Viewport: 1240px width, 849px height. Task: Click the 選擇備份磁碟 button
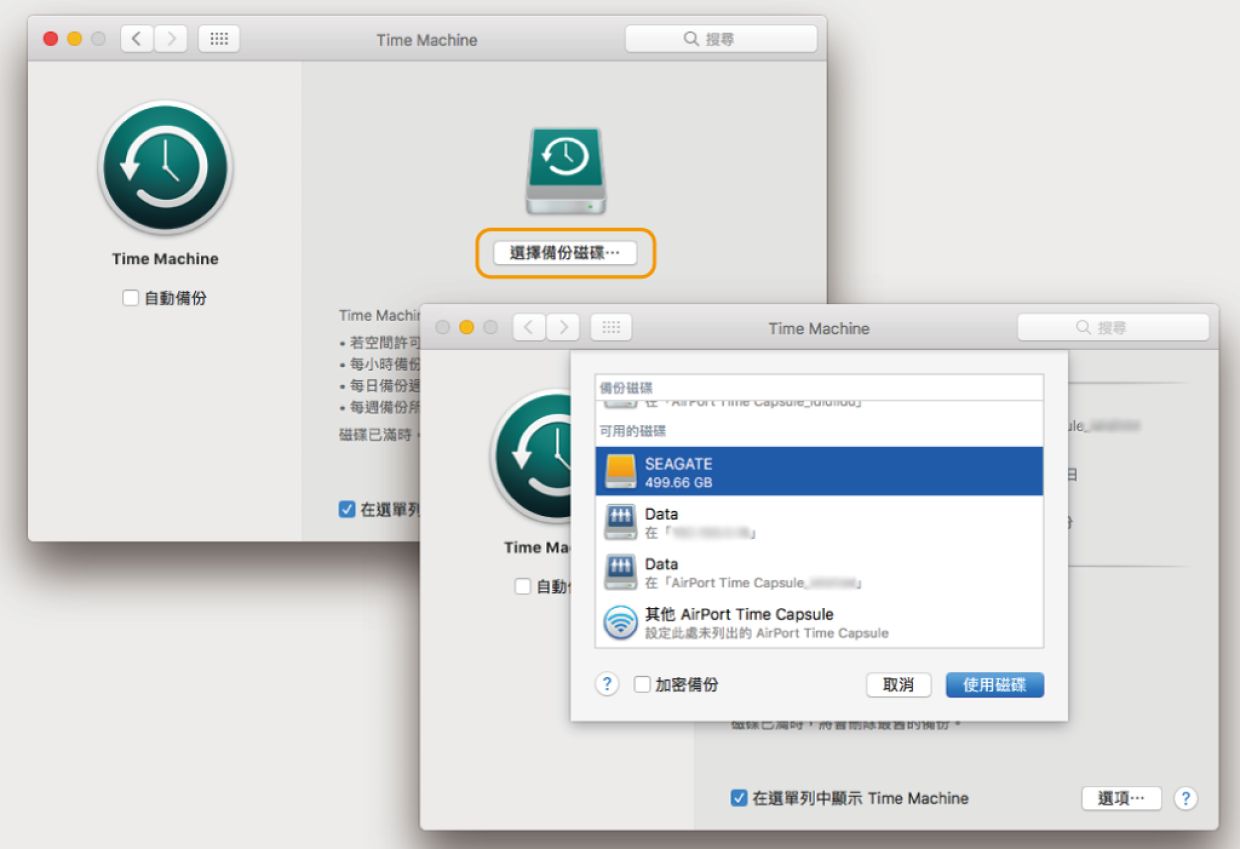[565, 253]
